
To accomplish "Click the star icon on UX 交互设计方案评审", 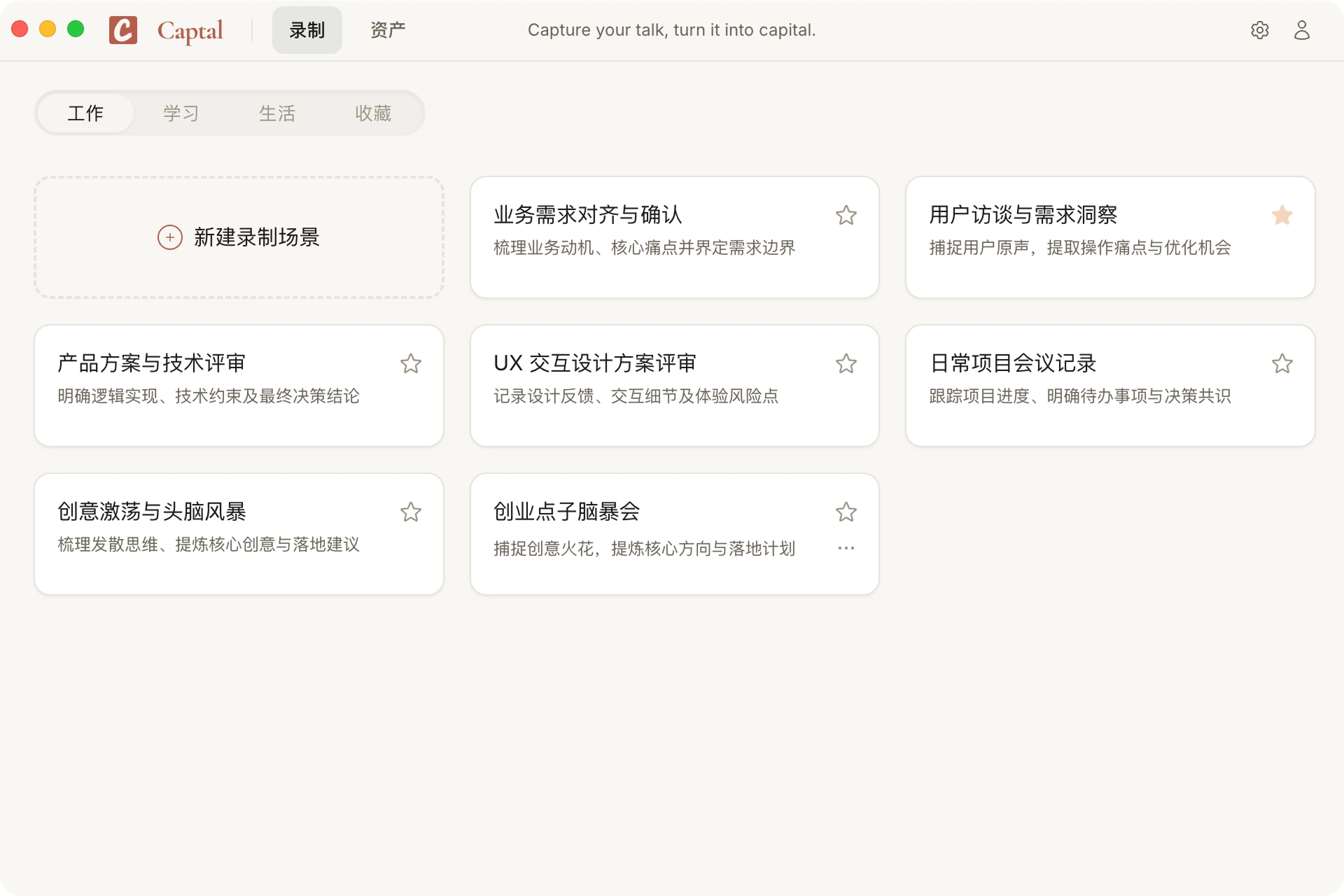I will pos(846,363).
